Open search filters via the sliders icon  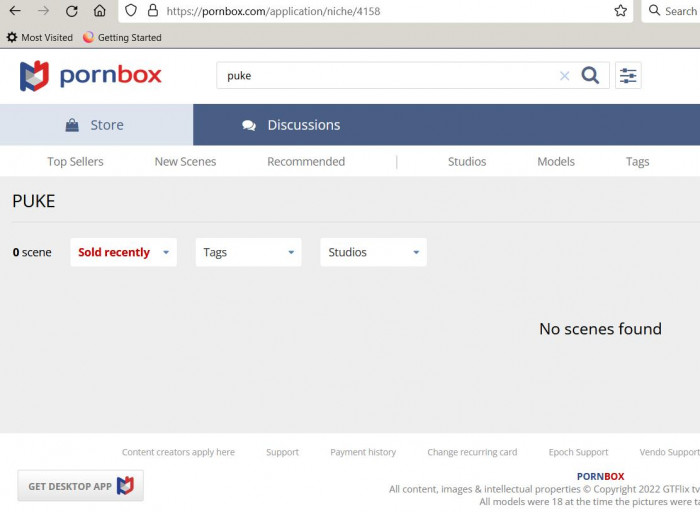pyautogui.click(x=628, y=76)
